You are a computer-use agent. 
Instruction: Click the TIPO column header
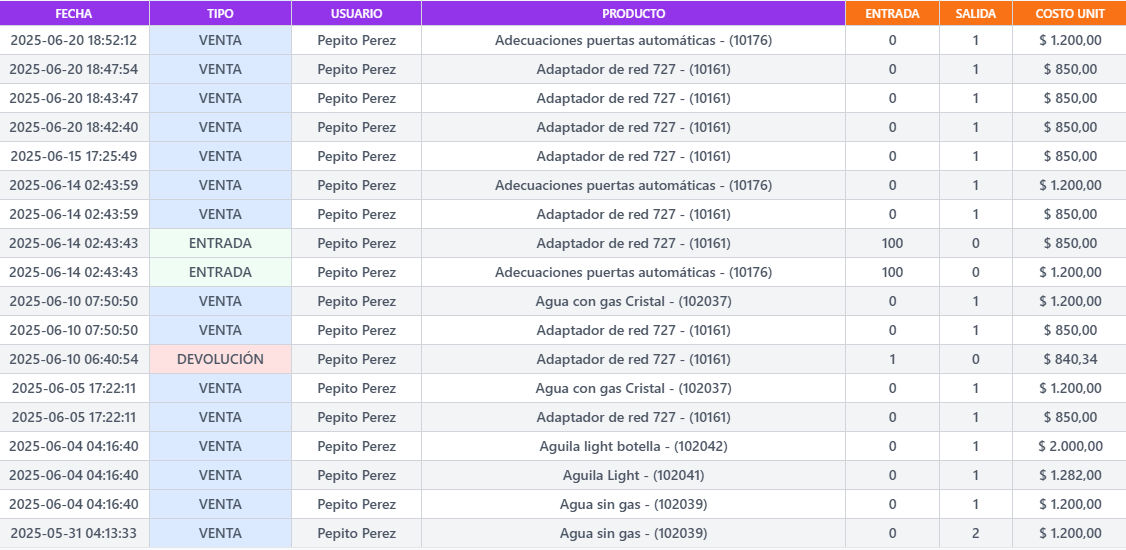(x=220, y=14)
